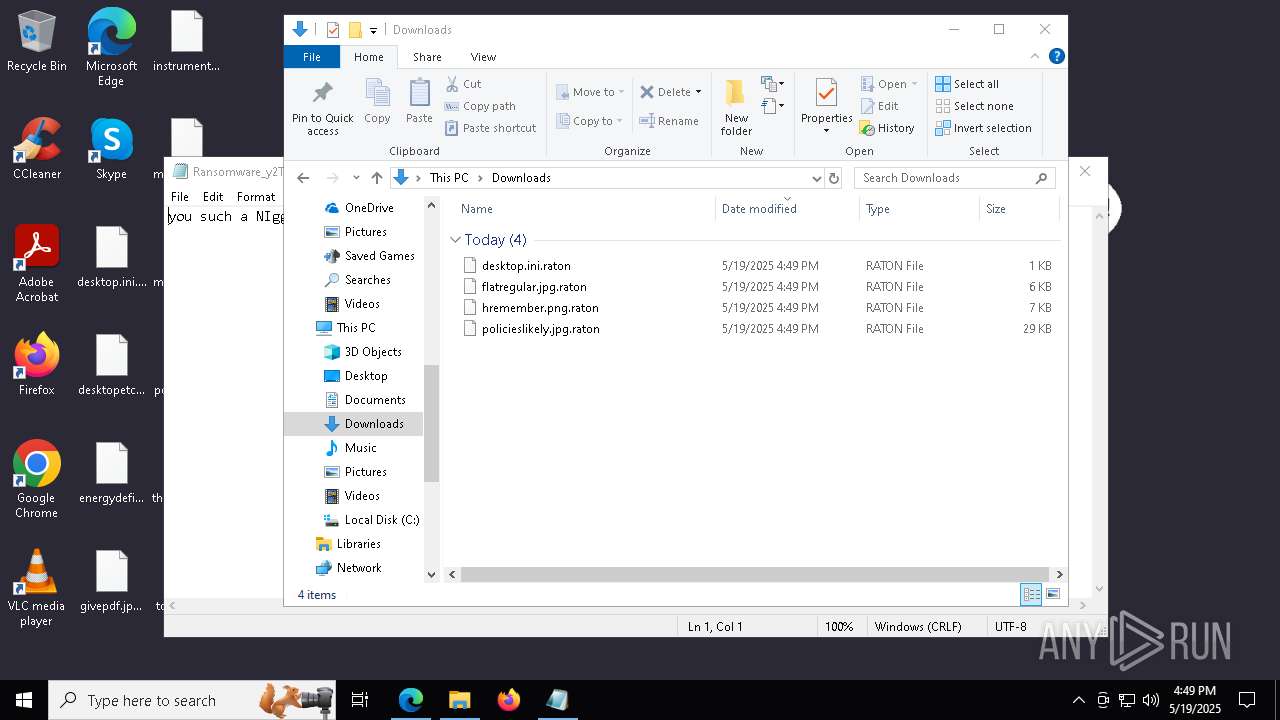Switch to the Share ribbon tab
The height and width of the screenshot is (720, 1280).
pyautogui.click(x=427, y=57)
